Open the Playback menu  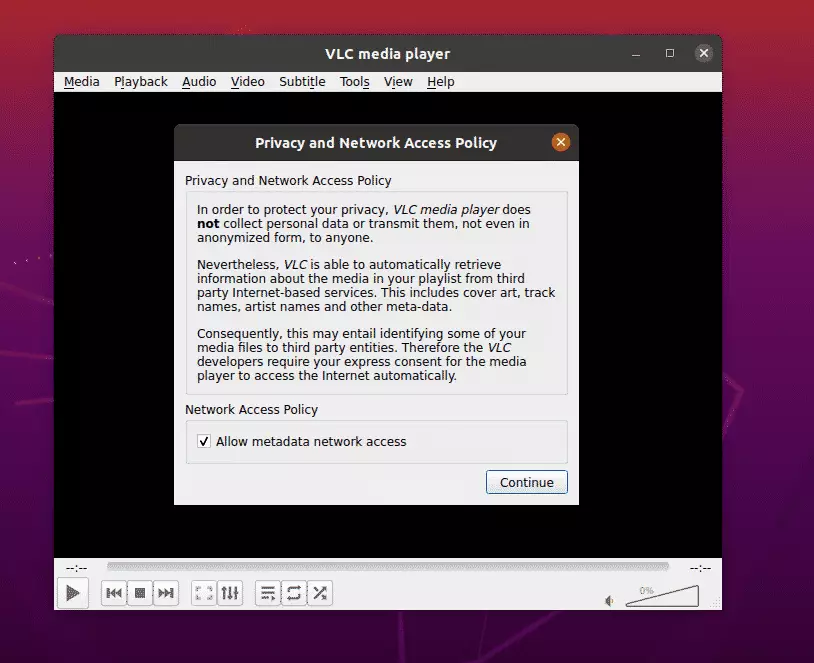click(141, 82)
